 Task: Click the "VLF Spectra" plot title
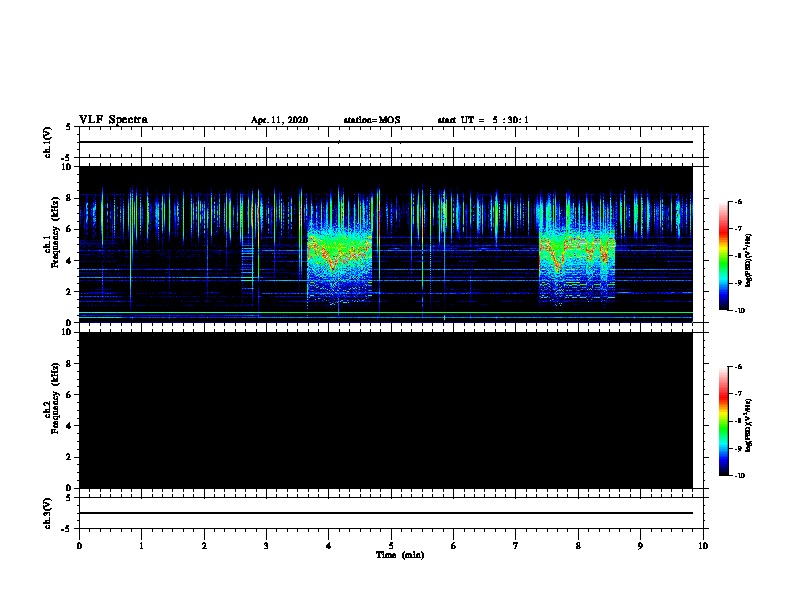pos(113,120)
